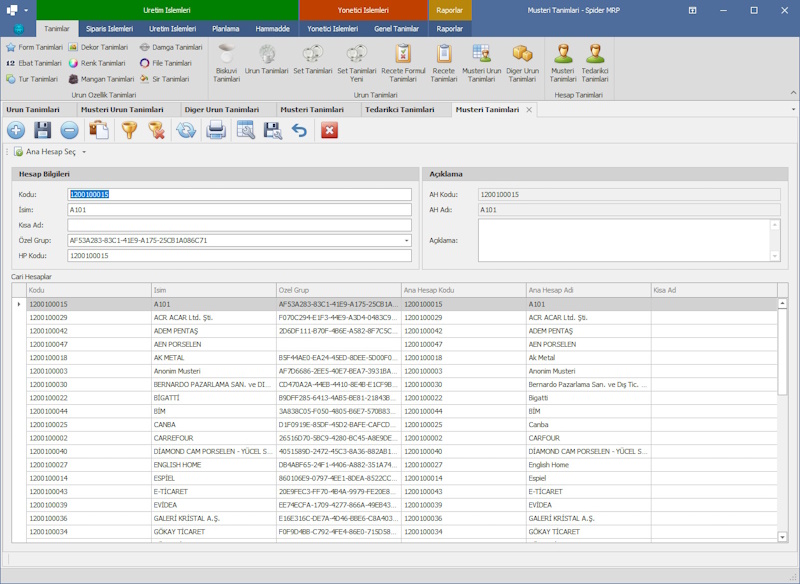
Task: Click the Kisa Ad input field
Action: pyautogui.click(x=239, y=225)
